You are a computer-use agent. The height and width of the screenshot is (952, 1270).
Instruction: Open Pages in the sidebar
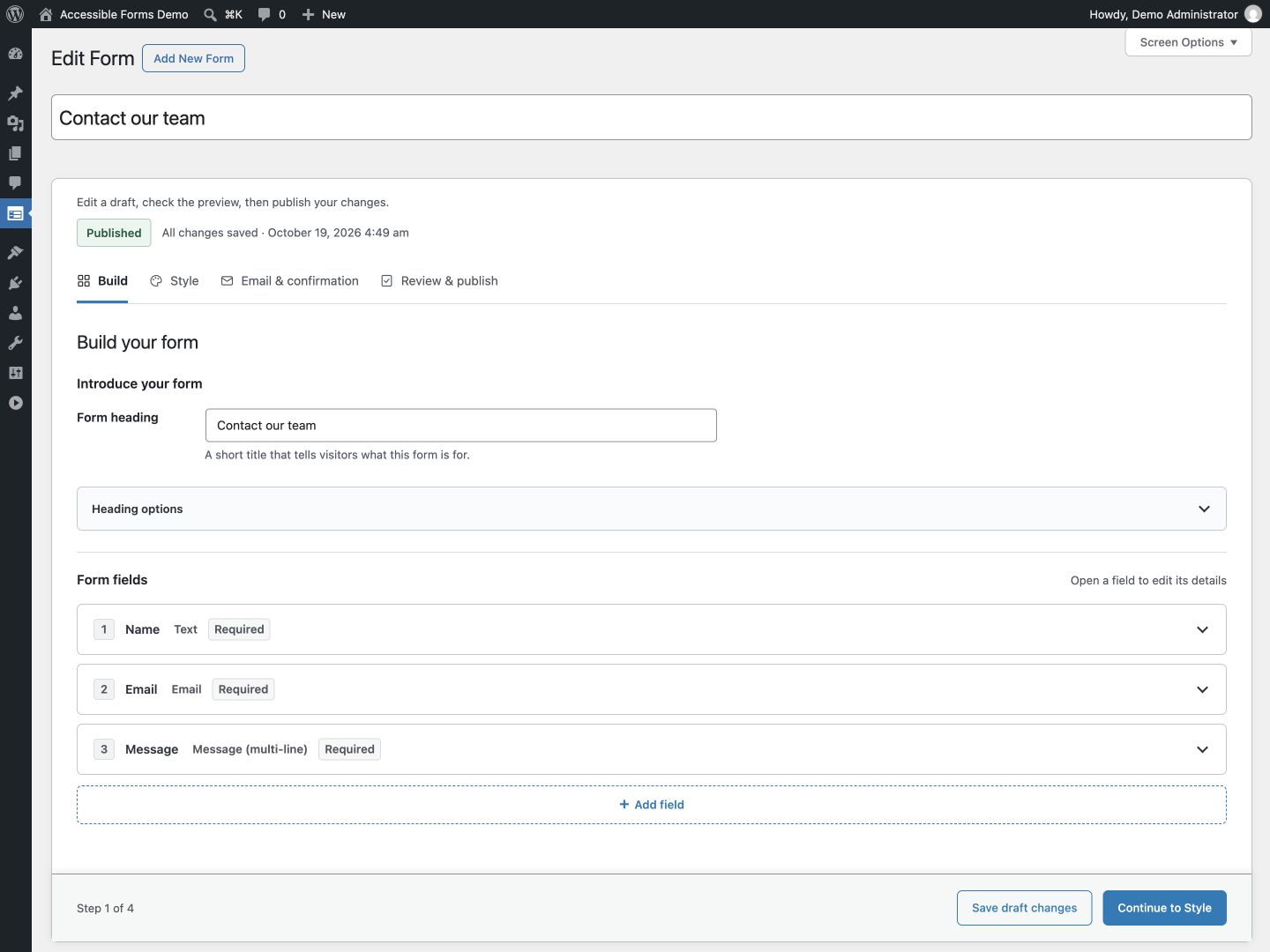tap(15, 153)
